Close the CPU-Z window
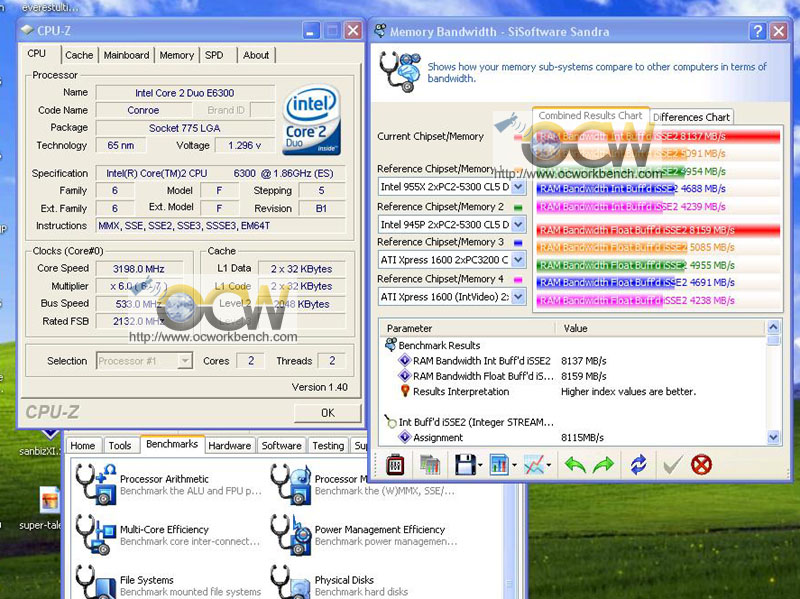Viewport: 800px width, 599px height. point(353,31)
